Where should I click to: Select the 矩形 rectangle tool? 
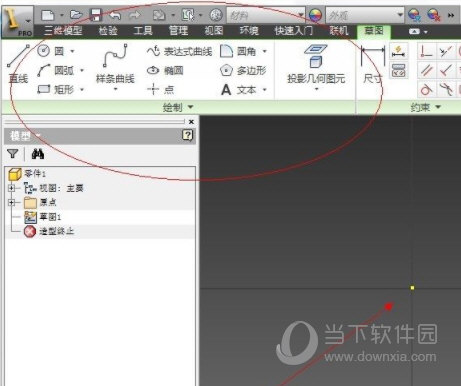pyautogui.click(x=55, y=89)
